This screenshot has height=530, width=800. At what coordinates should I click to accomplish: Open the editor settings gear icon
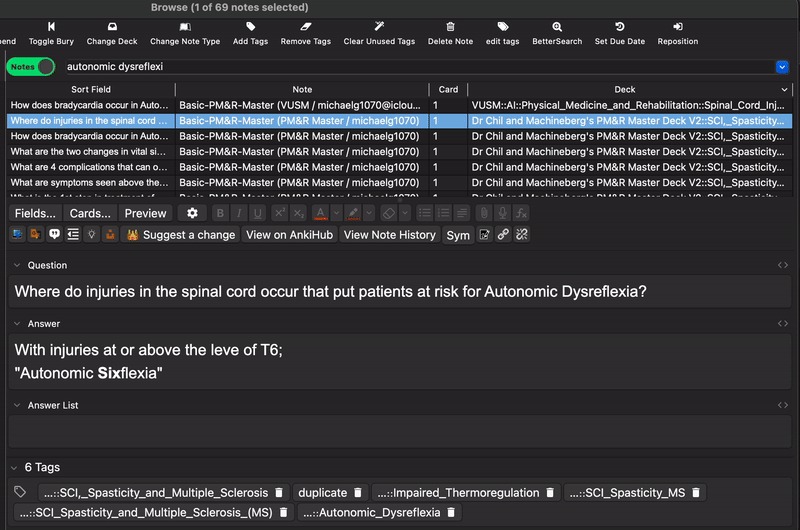click(192, 213)
